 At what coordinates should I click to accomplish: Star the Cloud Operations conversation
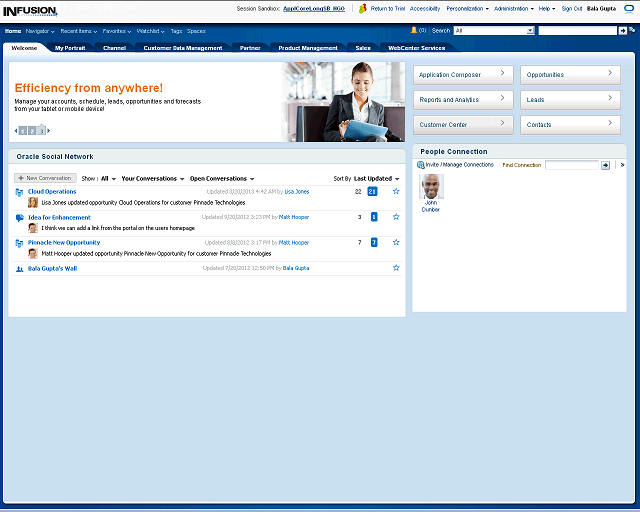396,191
